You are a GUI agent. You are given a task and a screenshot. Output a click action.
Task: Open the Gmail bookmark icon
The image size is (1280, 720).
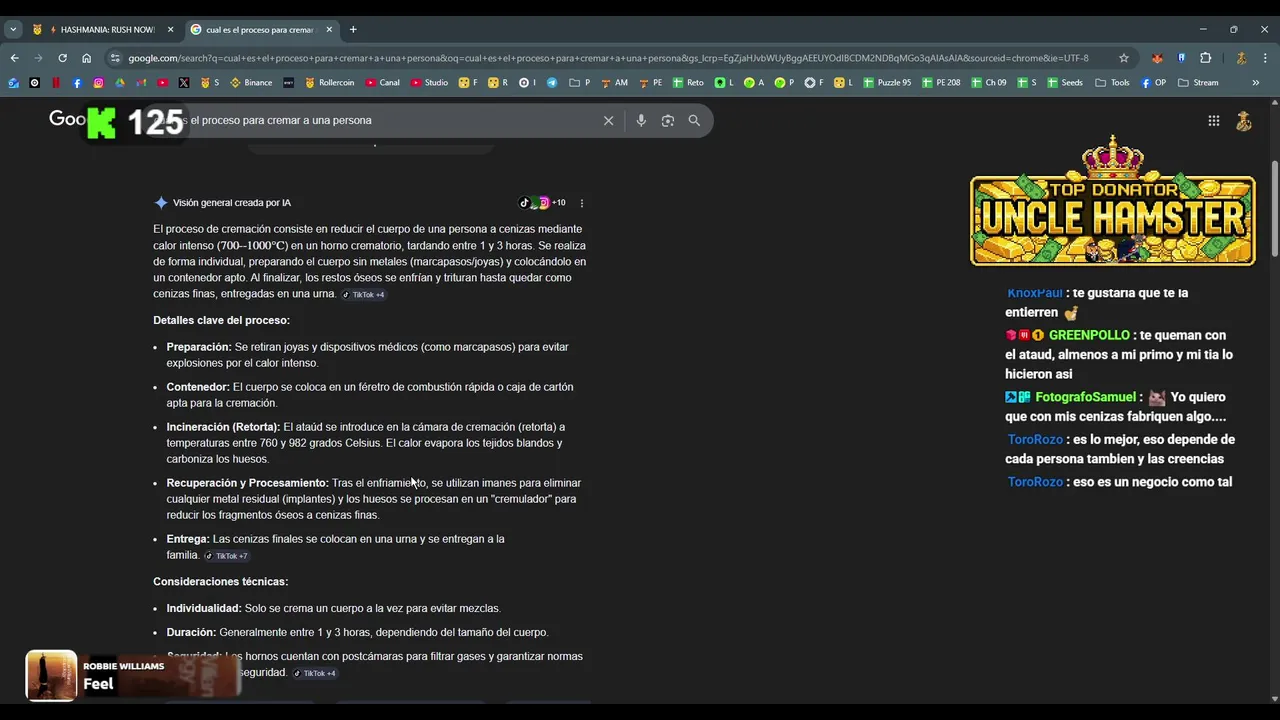coord(141,83)
